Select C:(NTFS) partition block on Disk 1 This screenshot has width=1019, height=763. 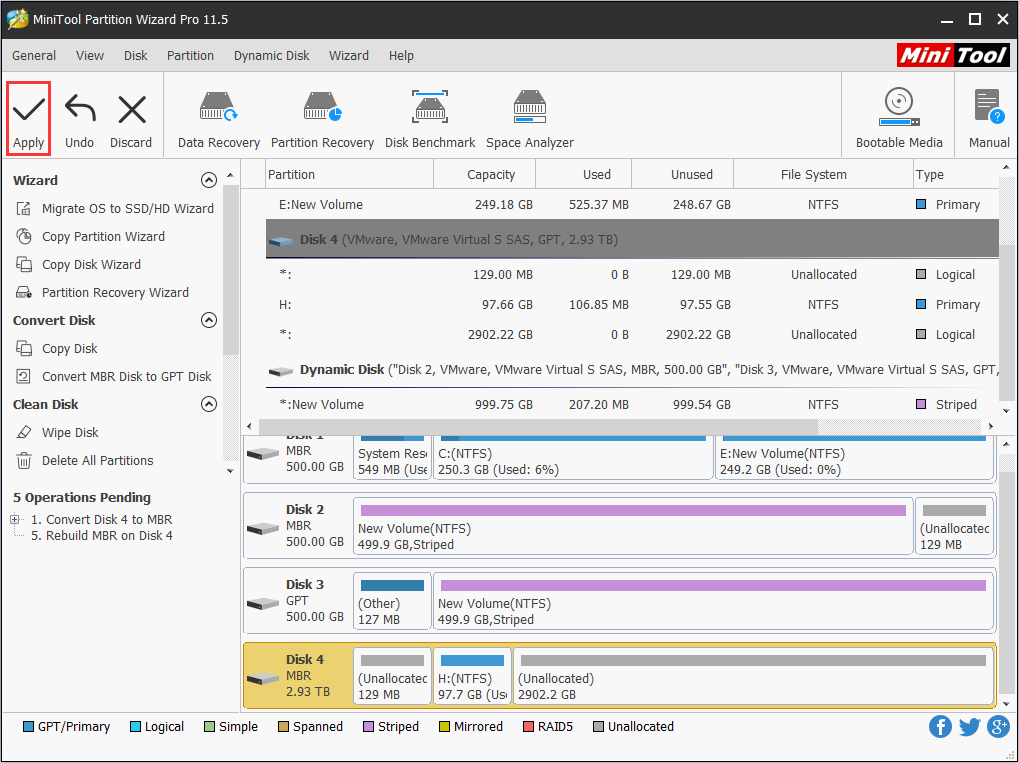click(x=573, y=458)
